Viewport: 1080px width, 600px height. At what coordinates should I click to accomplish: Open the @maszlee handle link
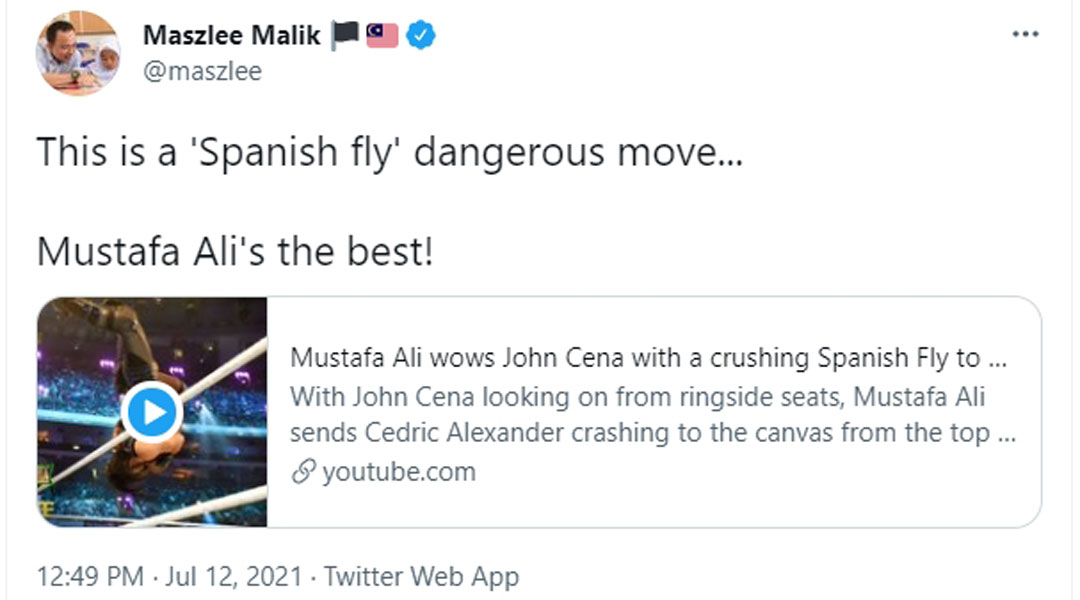click(202, 71)
